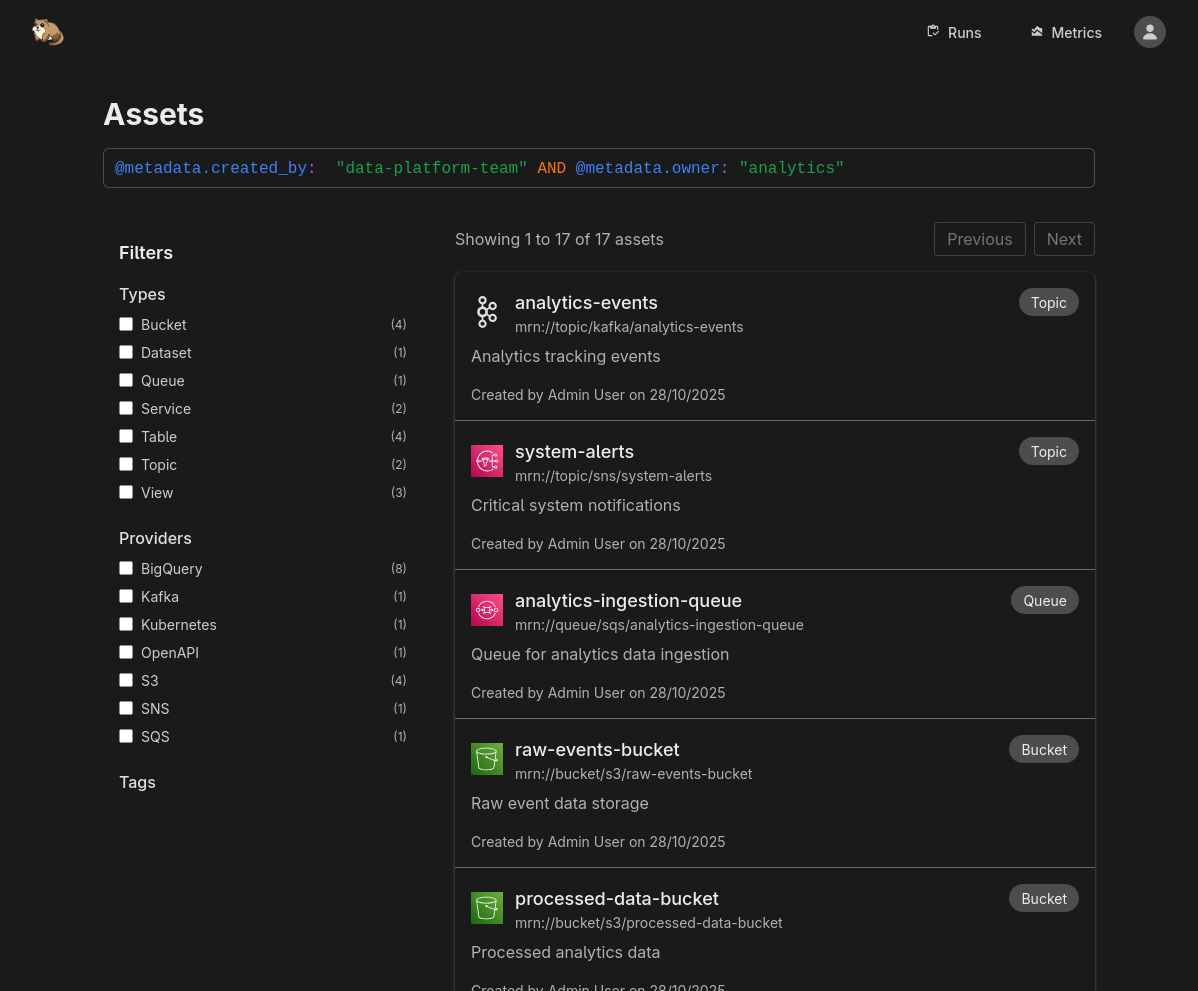Check the BigQuery provider filter
Screen dimensions: 1198x991
(126, 567)
